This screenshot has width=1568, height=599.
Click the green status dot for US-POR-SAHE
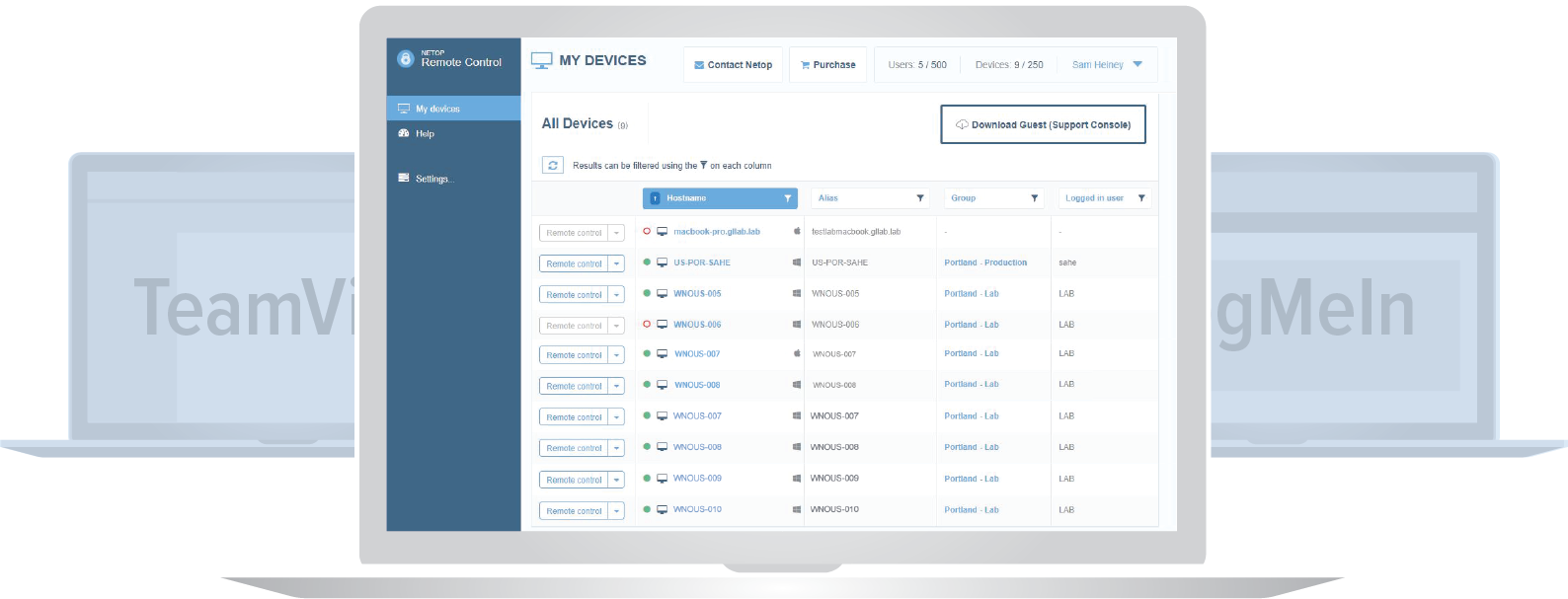[x=647, y=262]
